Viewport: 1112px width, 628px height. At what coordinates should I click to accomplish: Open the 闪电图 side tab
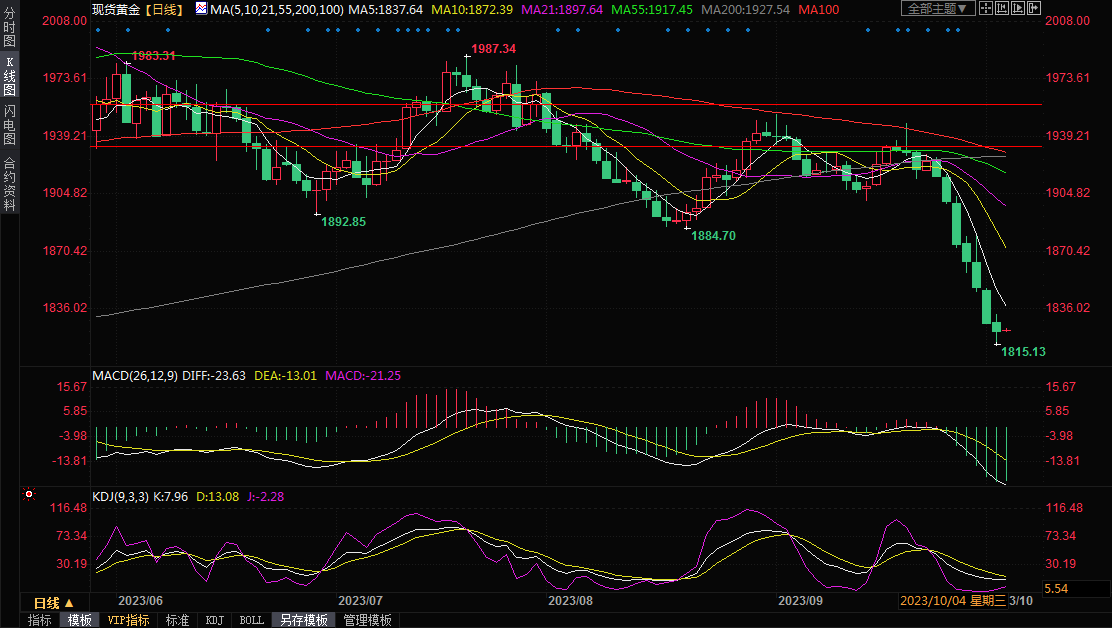coord(9,127)
